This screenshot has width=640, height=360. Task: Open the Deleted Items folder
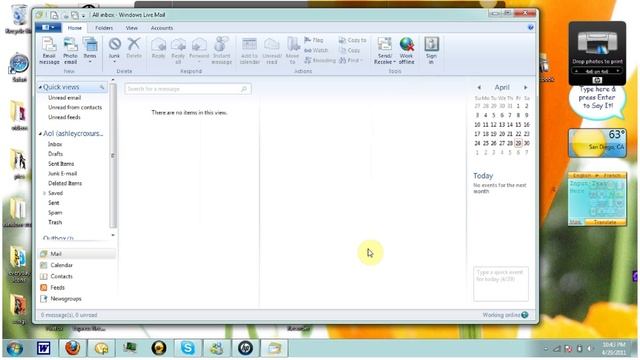click(x=65, y=183)
